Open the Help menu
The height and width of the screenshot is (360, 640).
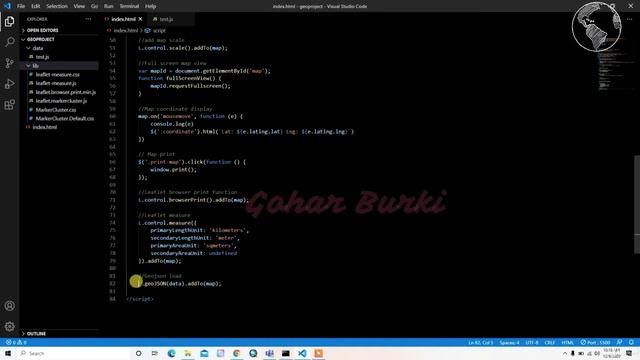(x=151, y=6)
